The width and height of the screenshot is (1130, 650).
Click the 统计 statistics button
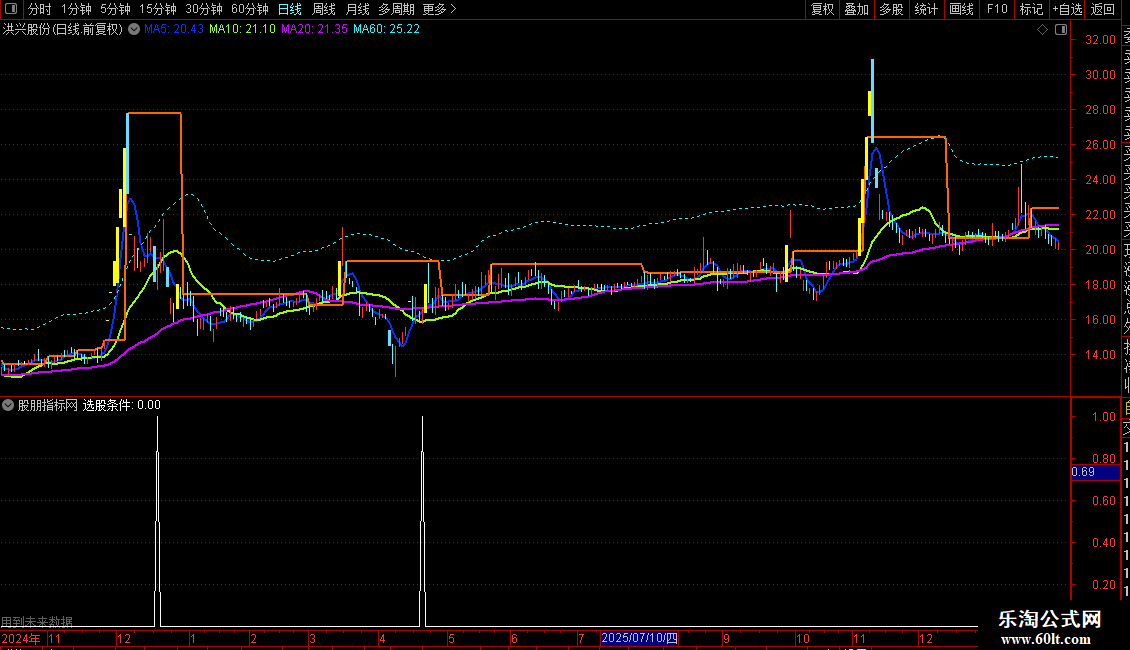click(926, 9)
